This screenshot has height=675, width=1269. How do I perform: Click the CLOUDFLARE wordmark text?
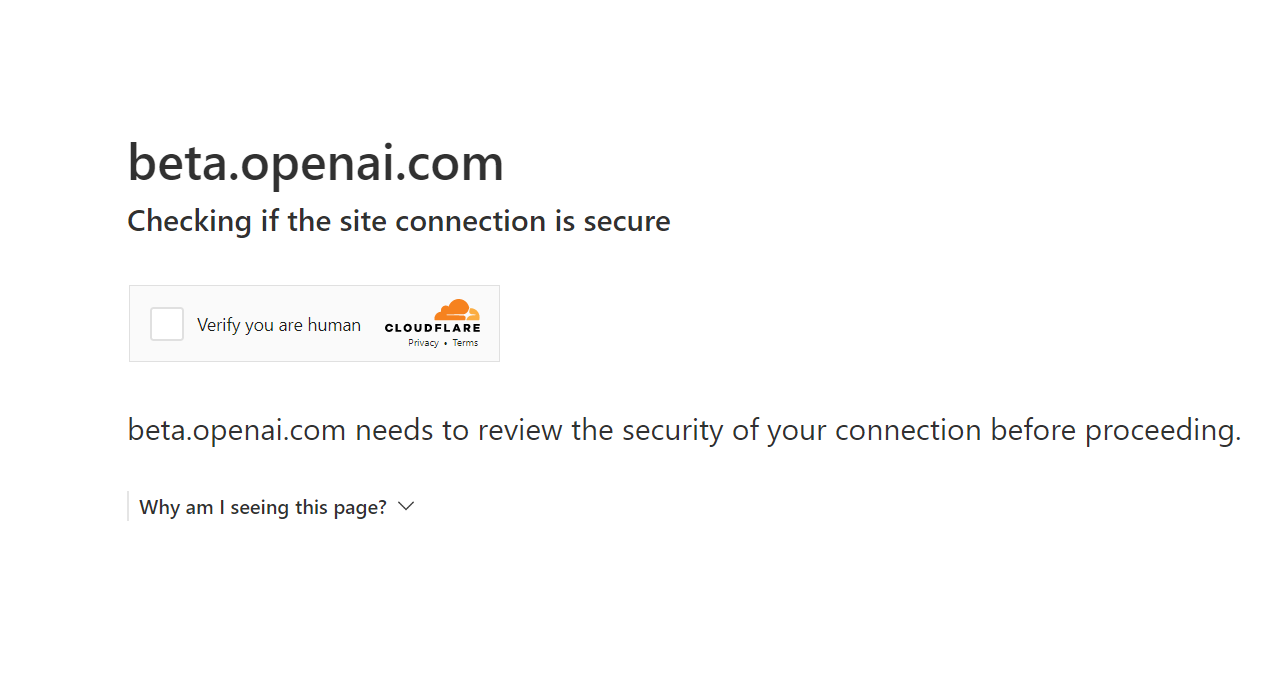(x=432, y=328)
